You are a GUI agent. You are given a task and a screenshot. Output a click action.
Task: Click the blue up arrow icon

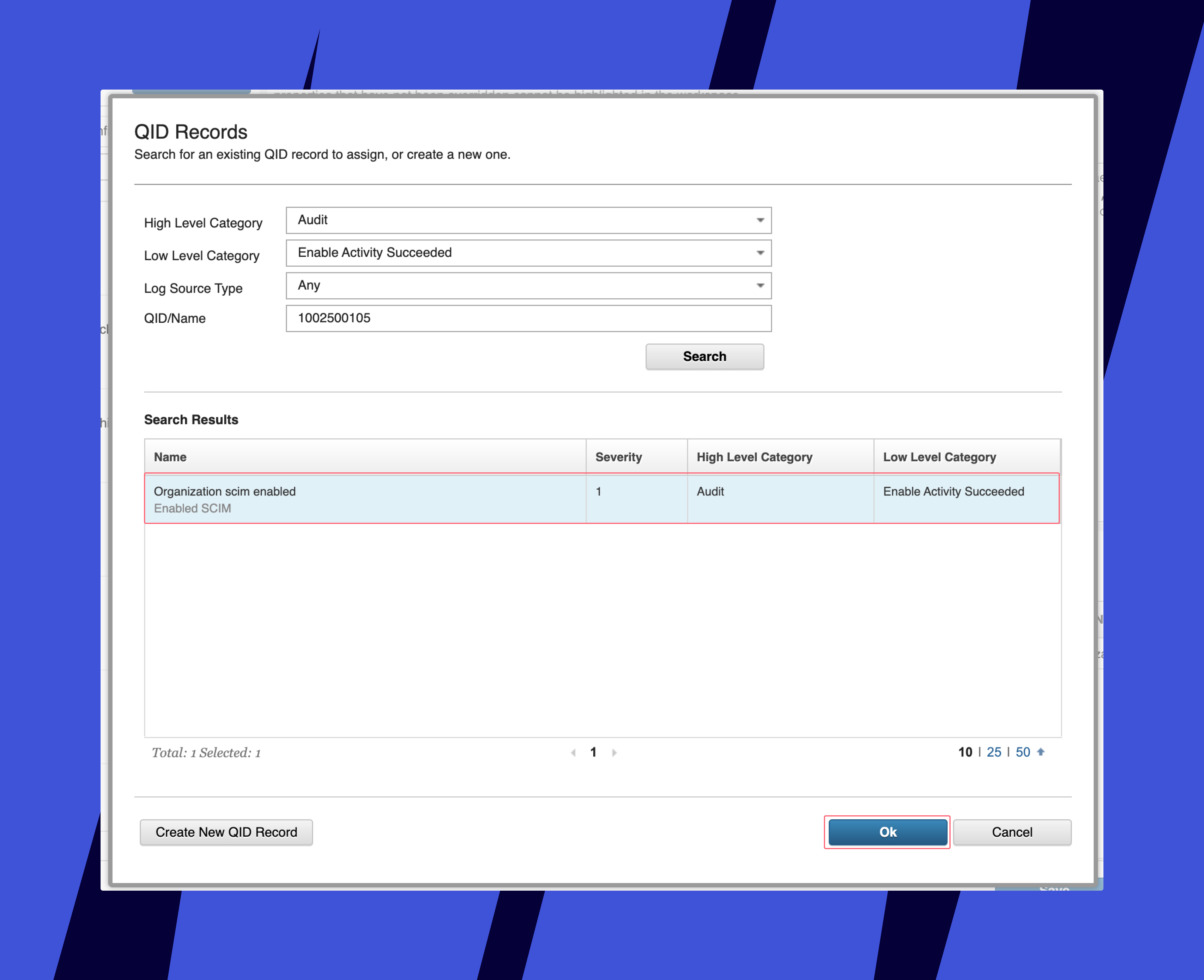pos(1041,752)
